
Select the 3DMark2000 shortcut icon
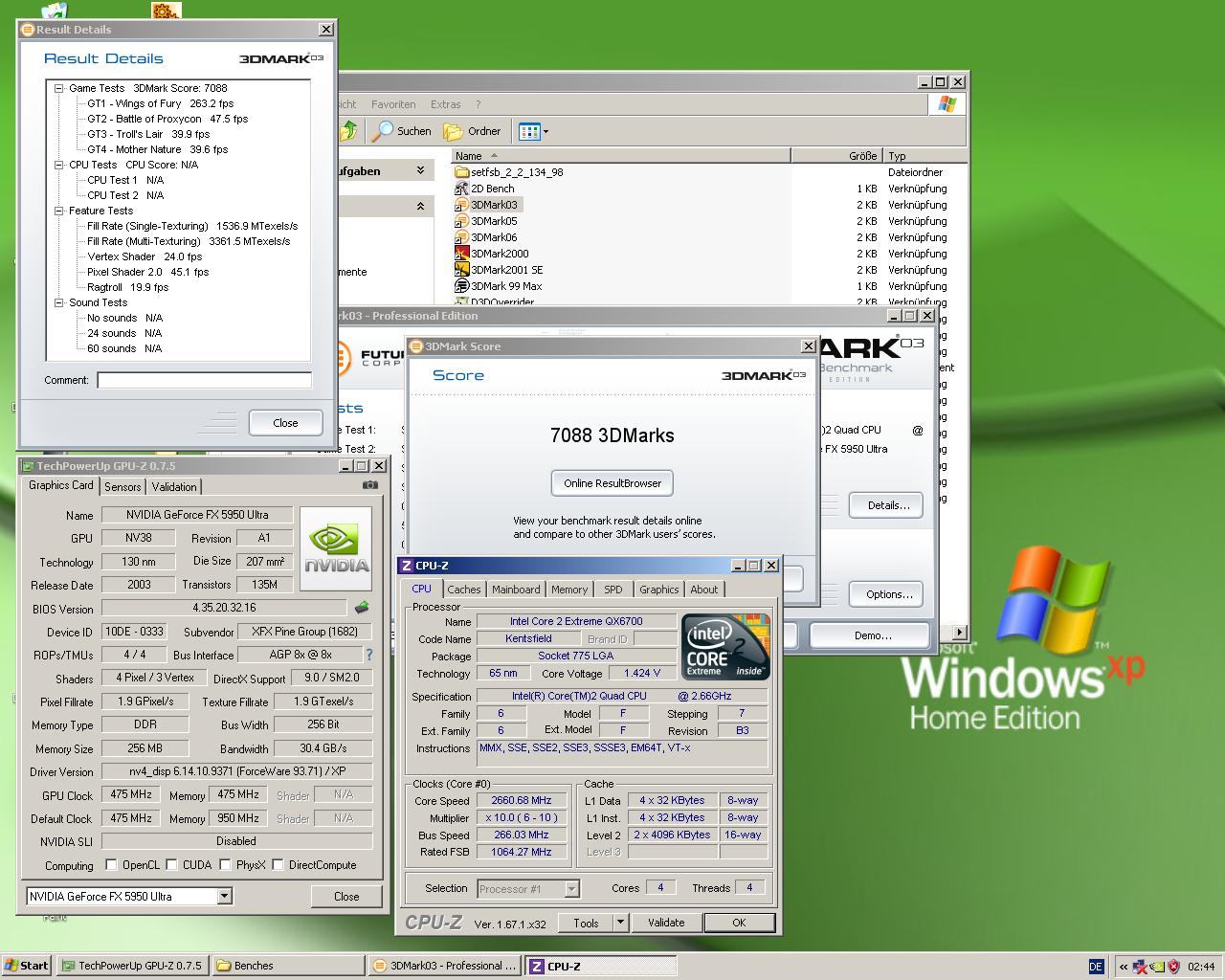[x=462, y=254]
